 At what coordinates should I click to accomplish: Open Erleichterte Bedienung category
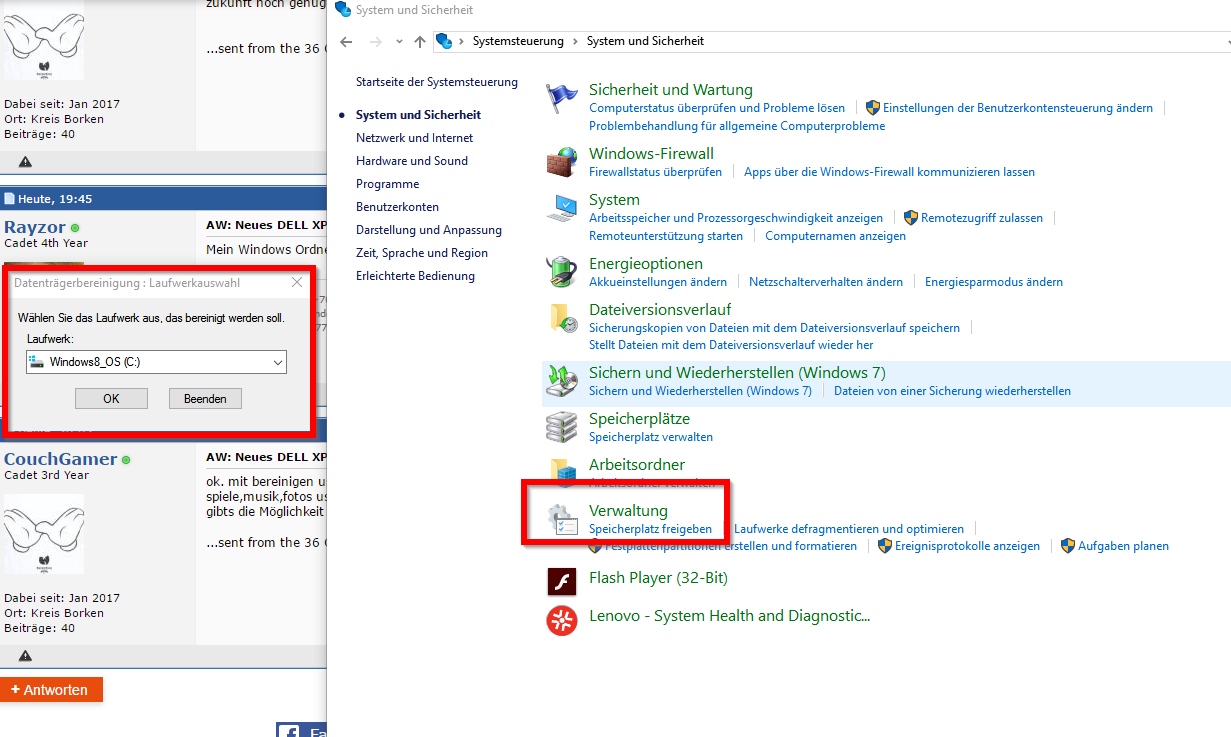(416, 276)
